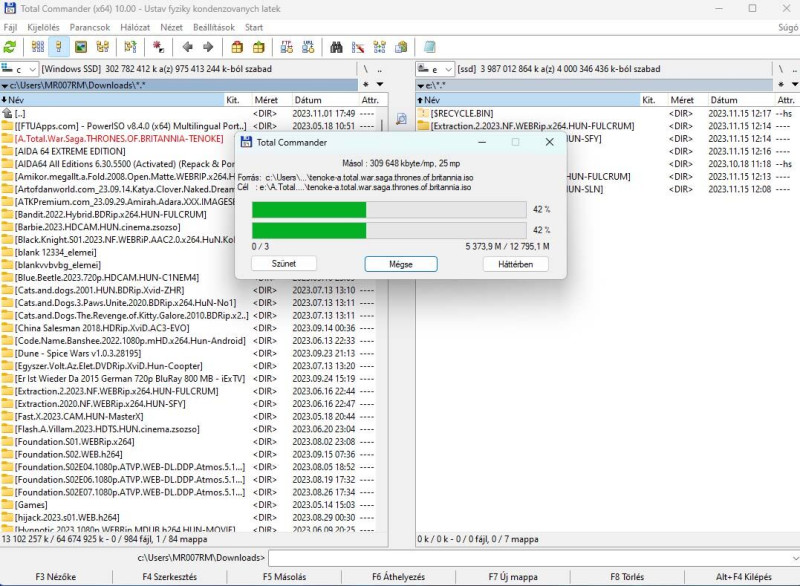Screen dimensions: 800x586
Task: Open left panel favorites asterisk menu
Action: coord(366,85)
